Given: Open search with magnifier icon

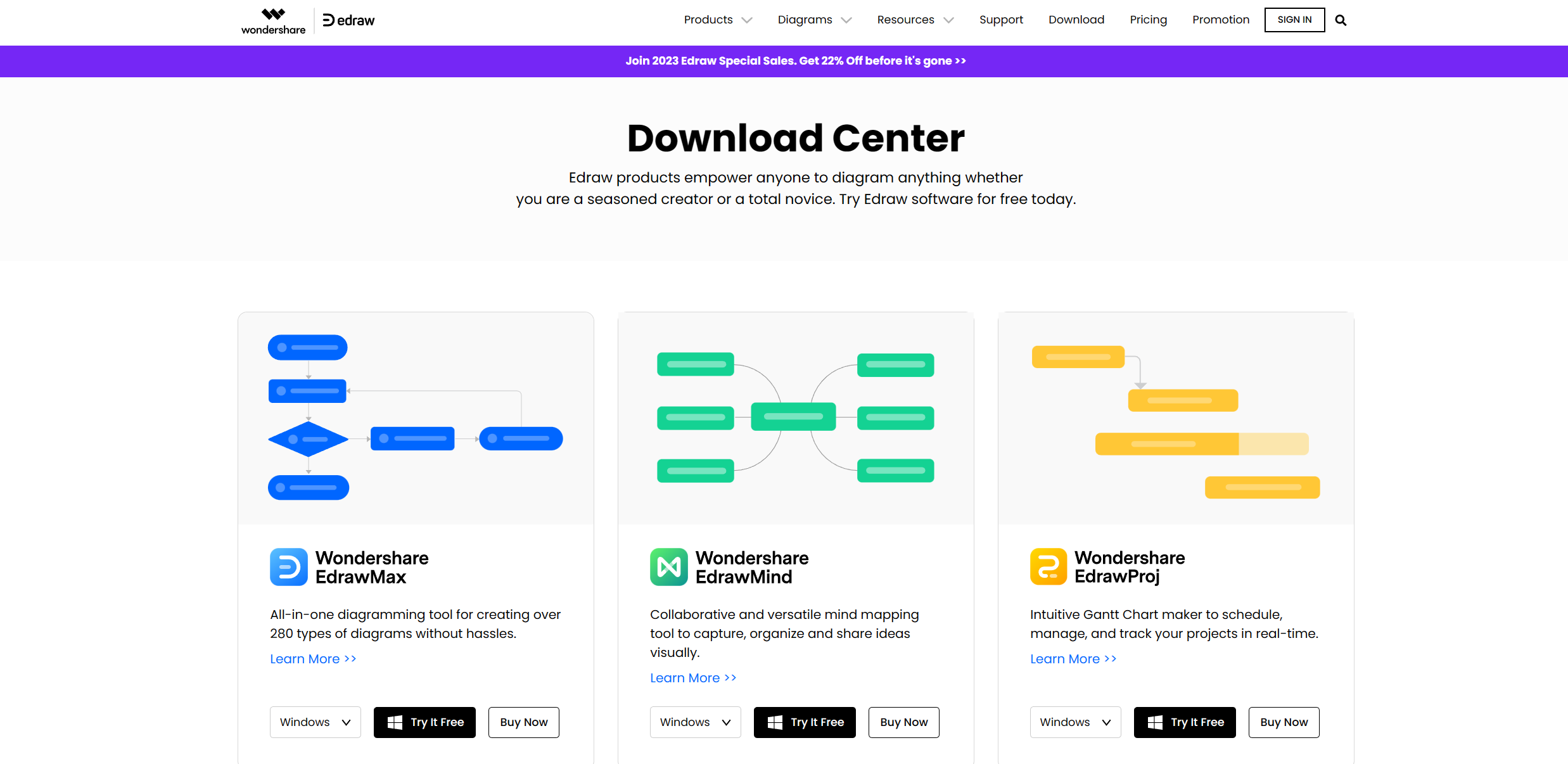Looking at the screenshot, I should pos(1341,20).
